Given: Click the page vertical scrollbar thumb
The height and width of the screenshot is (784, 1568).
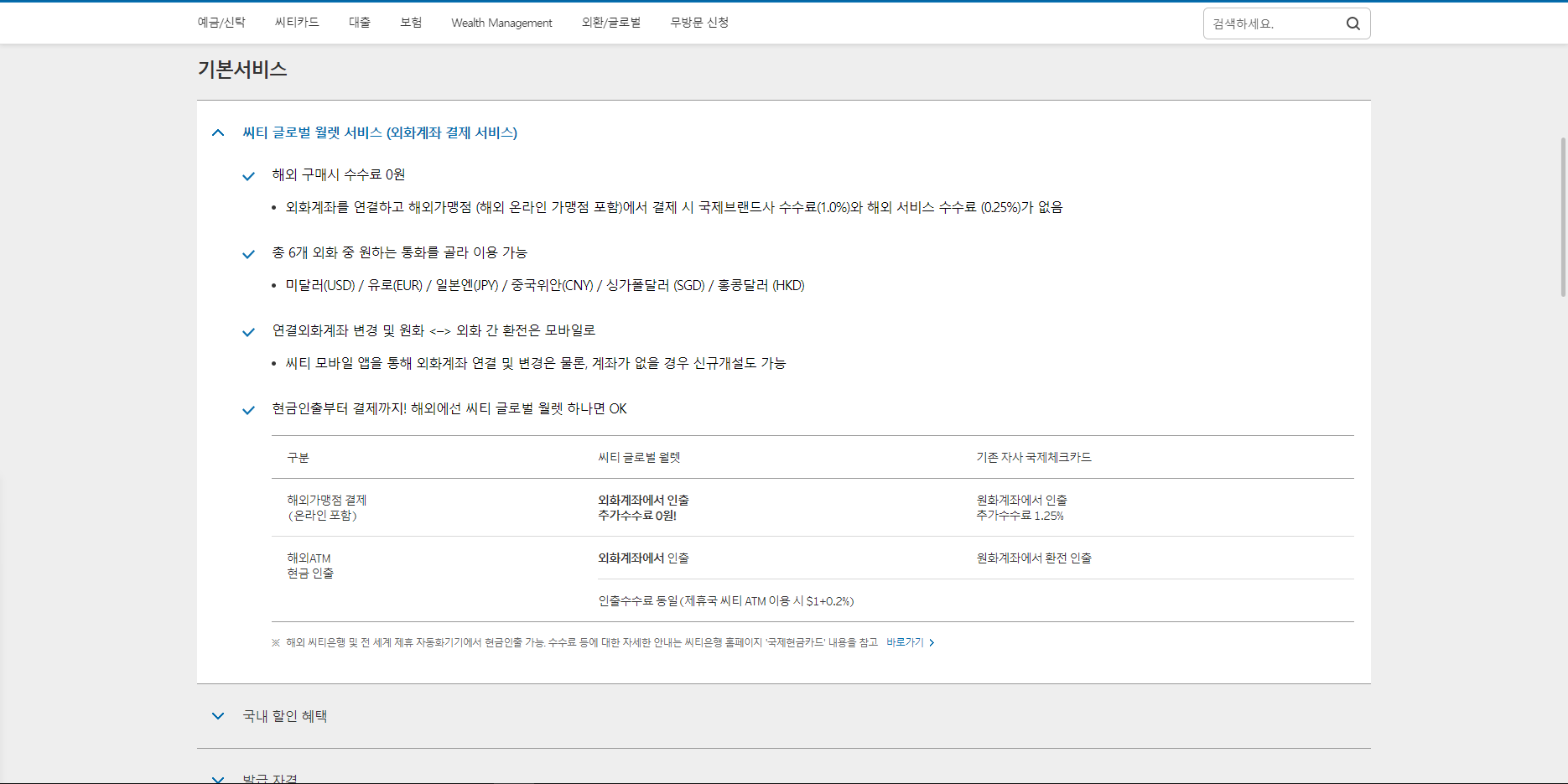Looking at the screenshot, I should tap(1563, 216).
